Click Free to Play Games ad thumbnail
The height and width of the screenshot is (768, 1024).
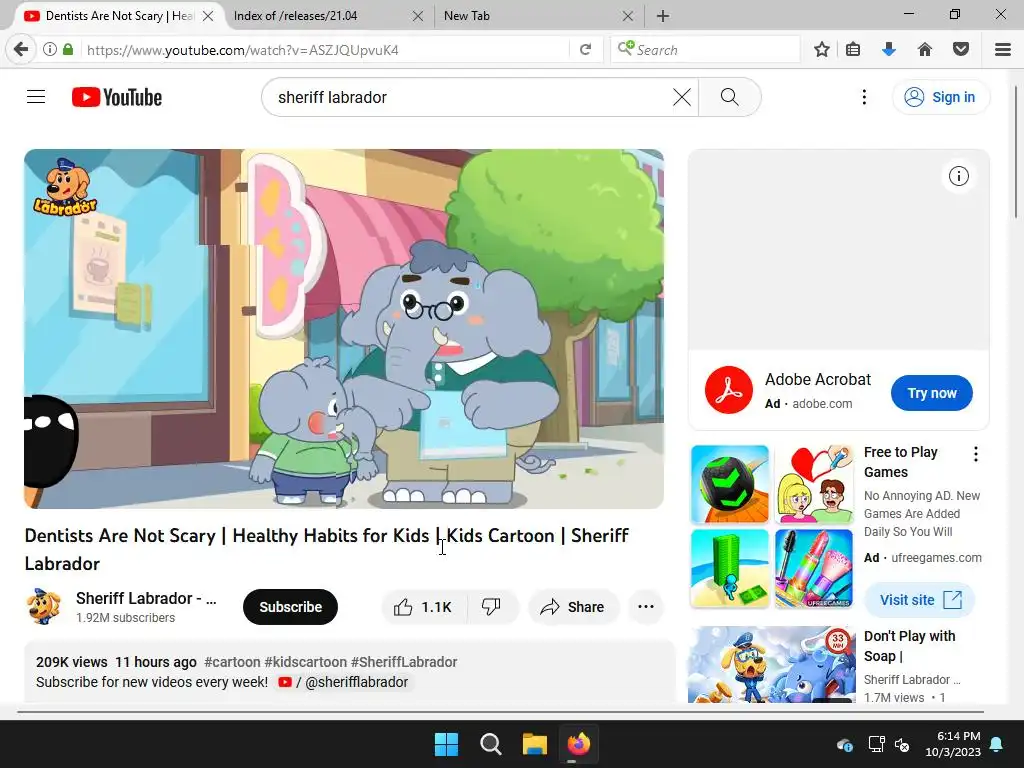(x=772, y=526)
